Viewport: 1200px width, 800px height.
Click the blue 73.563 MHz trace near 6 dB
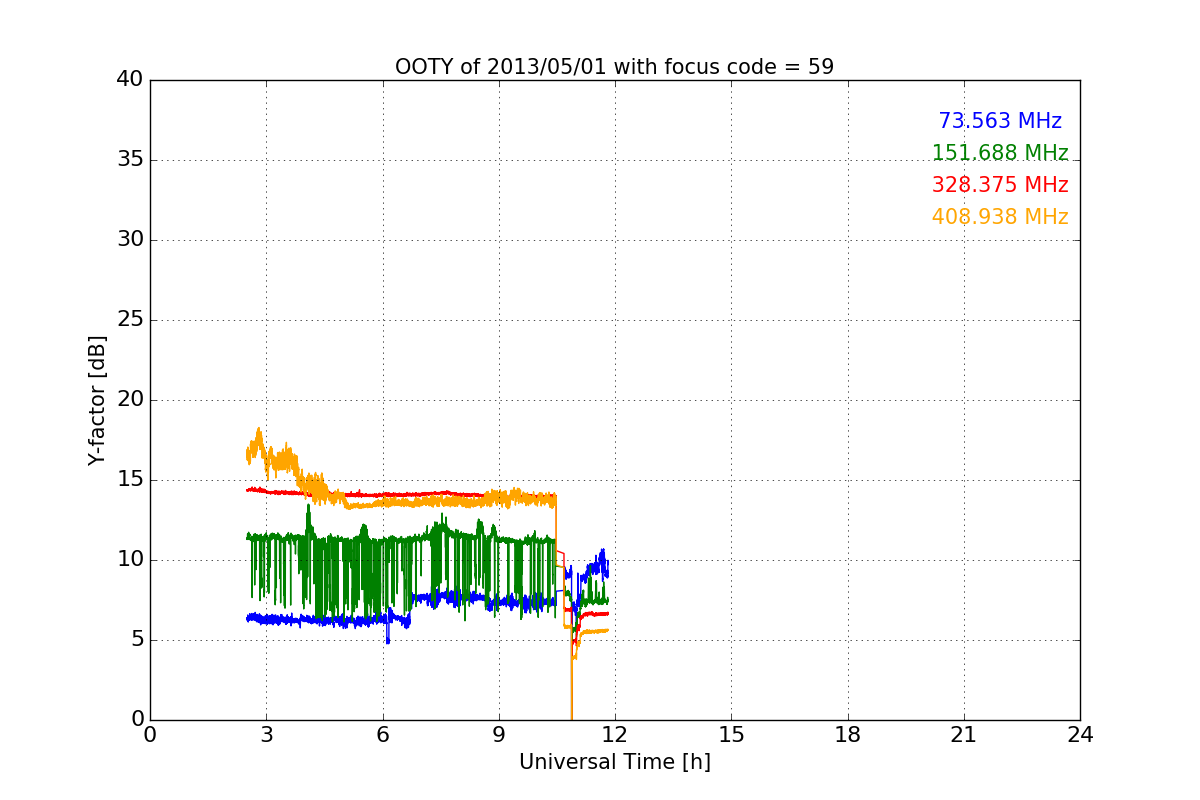click(x=300, y=620)
